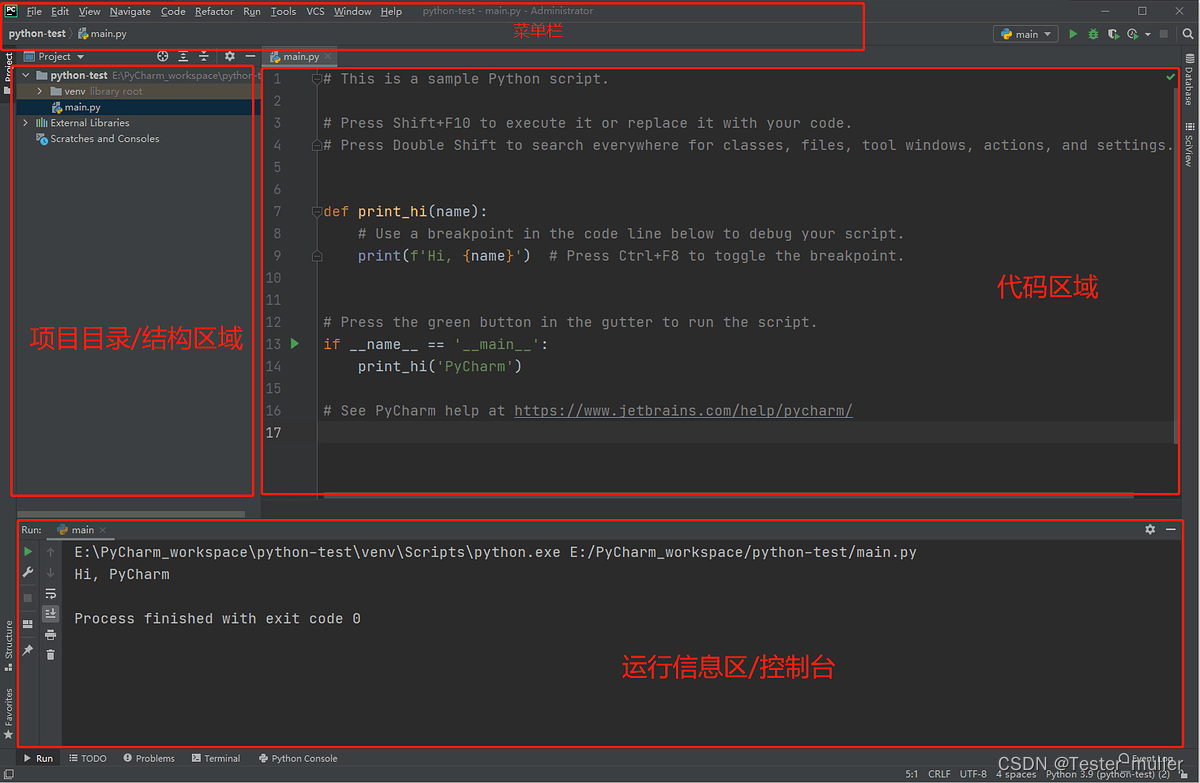The height and width of the screenshot is (783, 1200).
Task: Open the Edit menu
Action: (60, 11)
